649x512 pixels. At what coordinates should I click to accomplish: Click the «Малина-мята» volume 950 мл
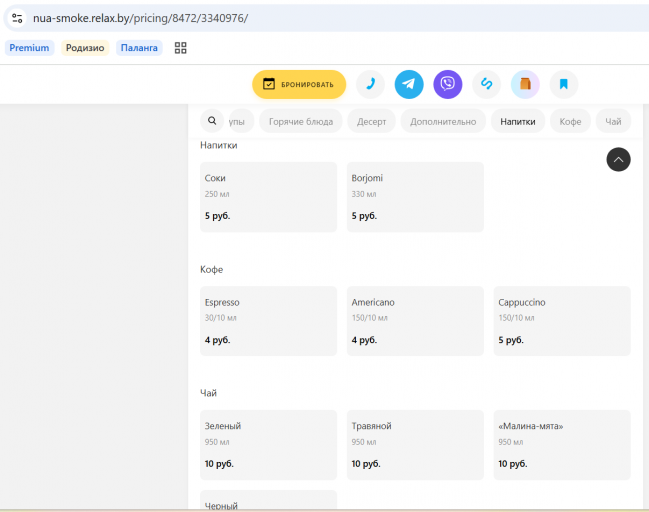click(511, 442)
